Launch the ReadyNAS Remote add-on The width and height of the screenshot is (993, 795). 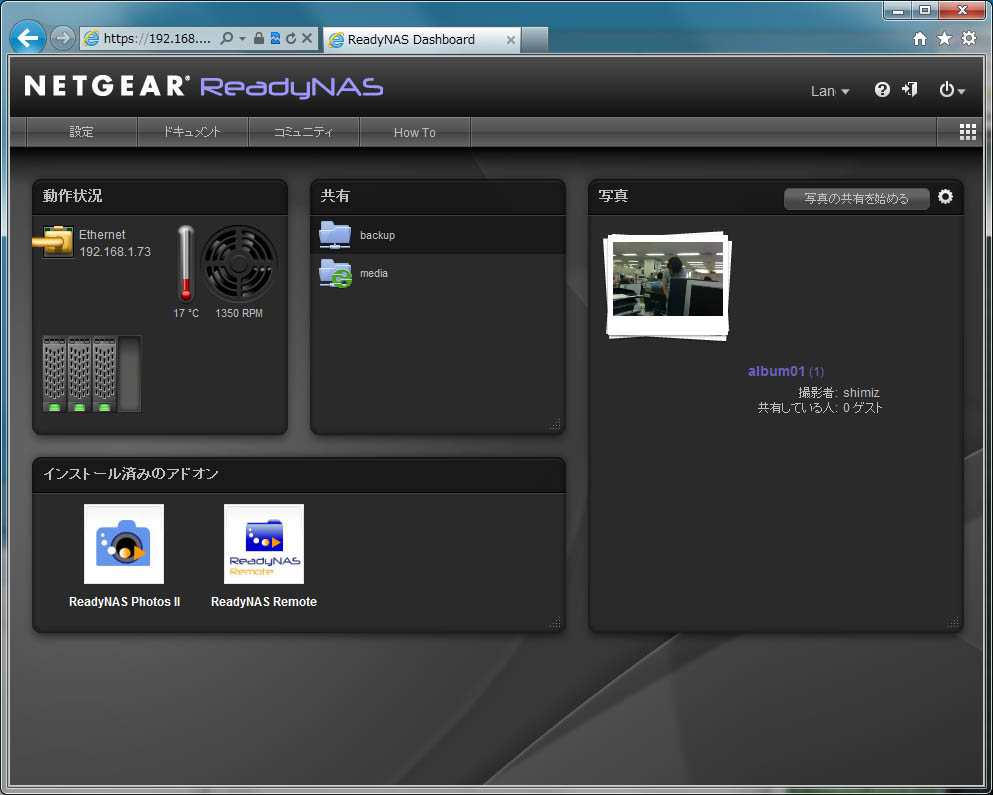[x=264, y=545]
